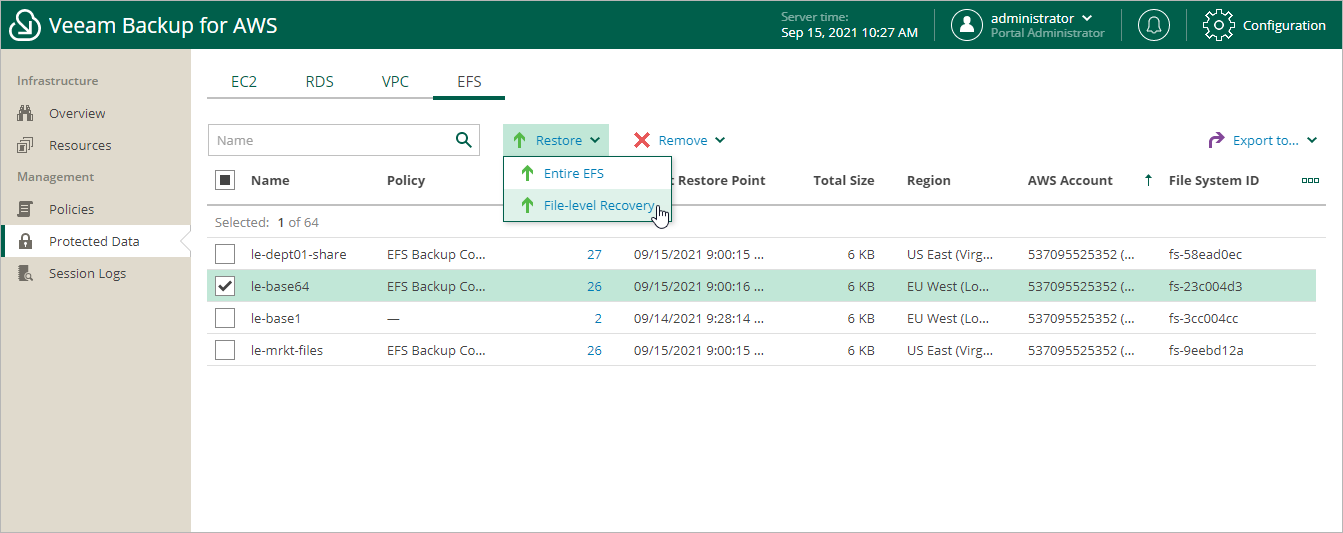This screenshot has width=1343, height=533.
Task: Click the notifications bell icon
Action: (x=1154, y=25)
